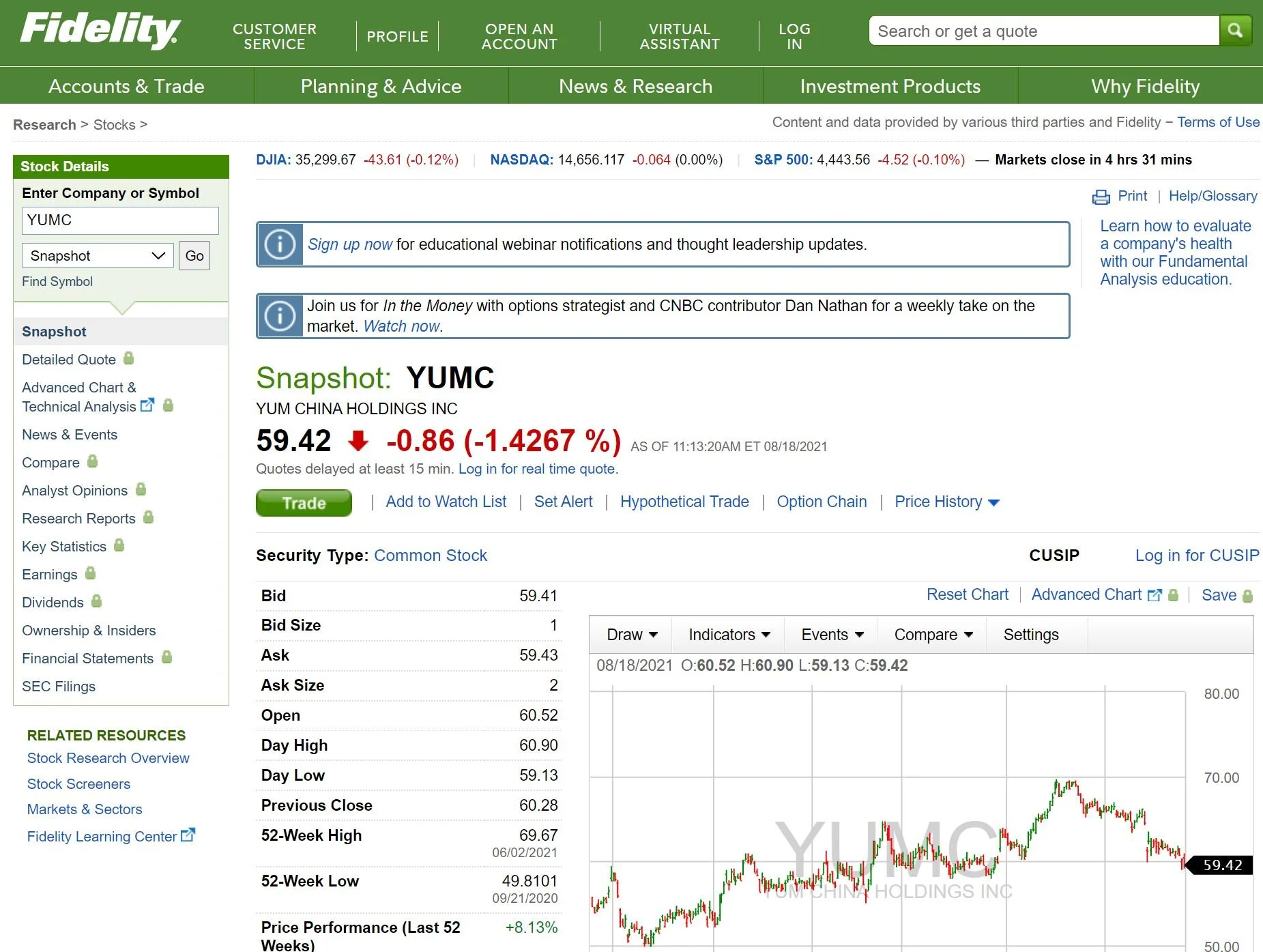Image resolution: width=1263 pixels, height=952 pixels.
Task: Click the Enter Company or Symbol field
Action: click(x=121, y=220)
